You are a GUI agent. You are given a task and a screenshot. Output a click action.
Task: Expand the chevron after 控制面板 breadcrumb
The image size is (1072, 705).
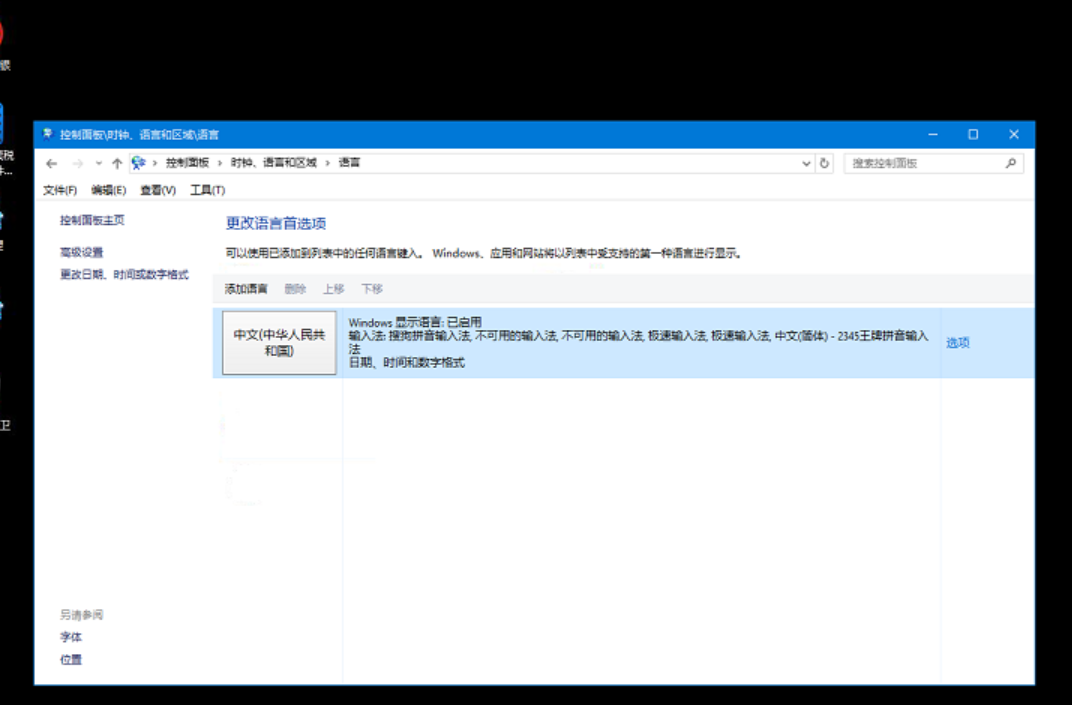coord(220,163)
